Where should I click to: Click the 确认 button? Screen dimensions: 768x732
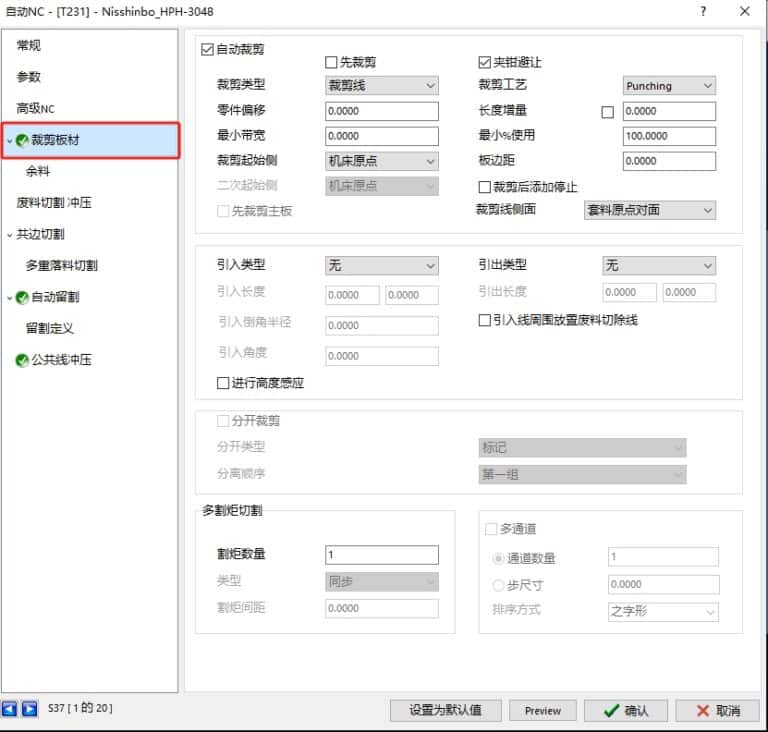point(625,710)
